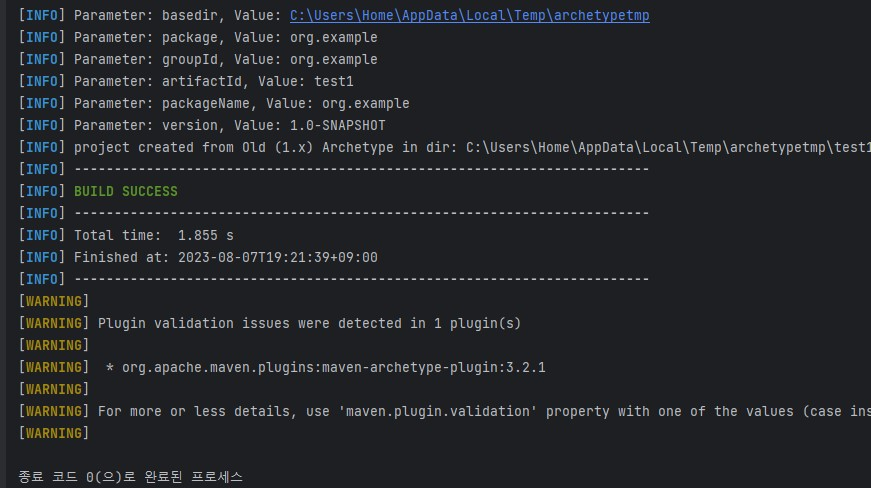
Task: Click the artifactId test1 value
Action: tap(334, 82)
